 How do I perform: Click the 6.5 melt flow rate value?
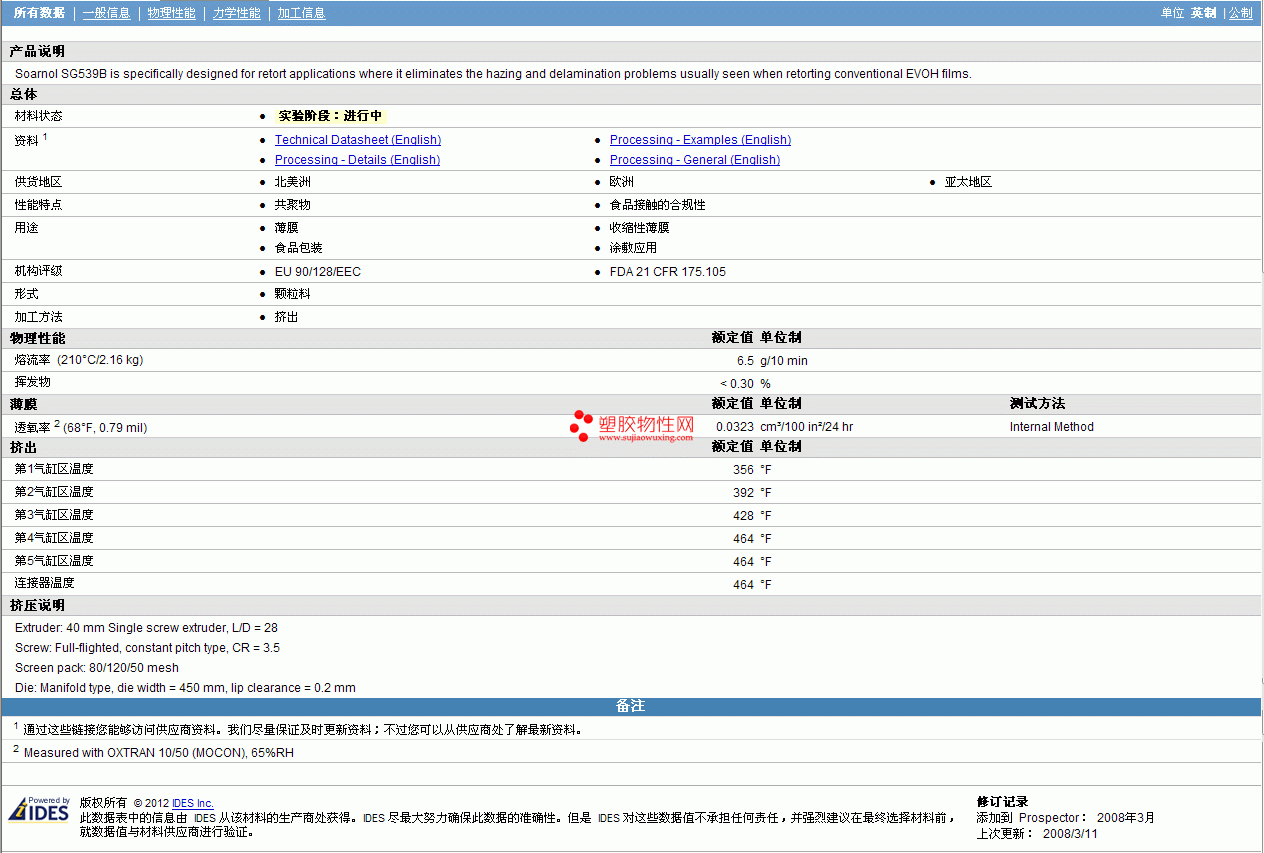click(745, 361)
